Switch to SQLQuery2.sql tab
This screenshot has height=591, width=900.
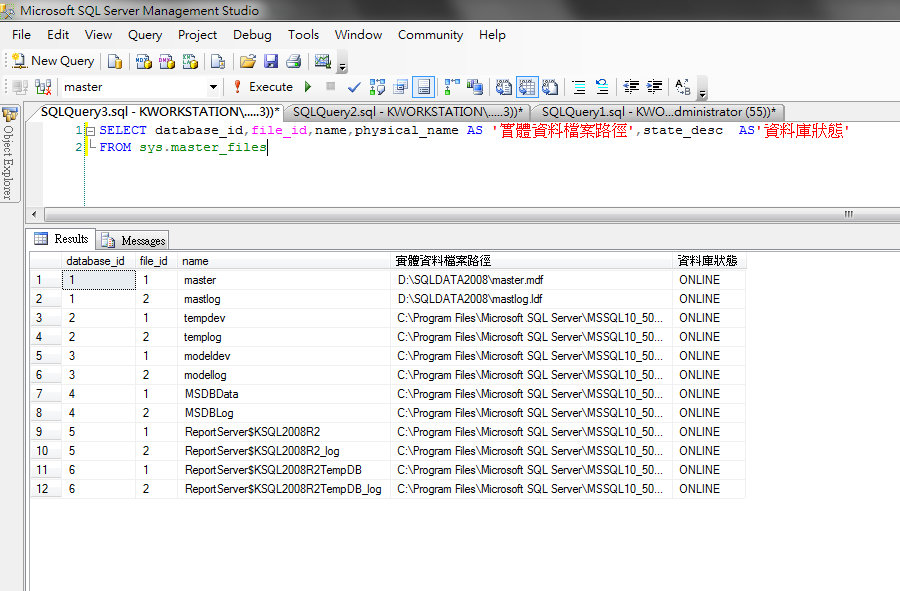408,112
